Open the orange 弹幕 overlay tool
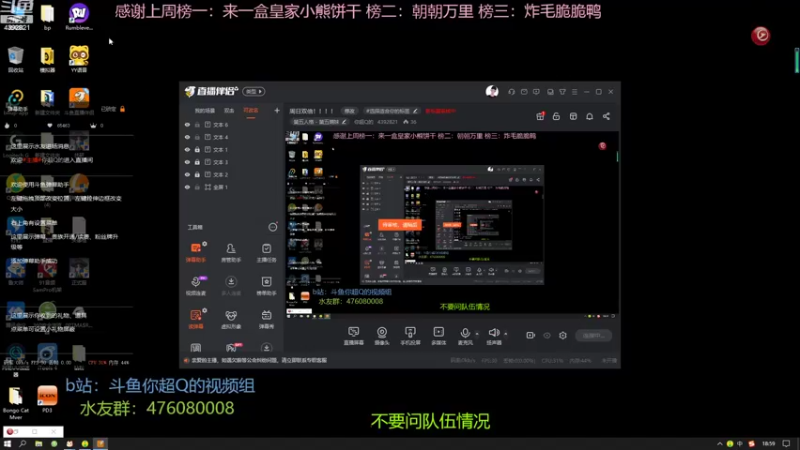Screen dimensions: 800x450 (195, 319)
